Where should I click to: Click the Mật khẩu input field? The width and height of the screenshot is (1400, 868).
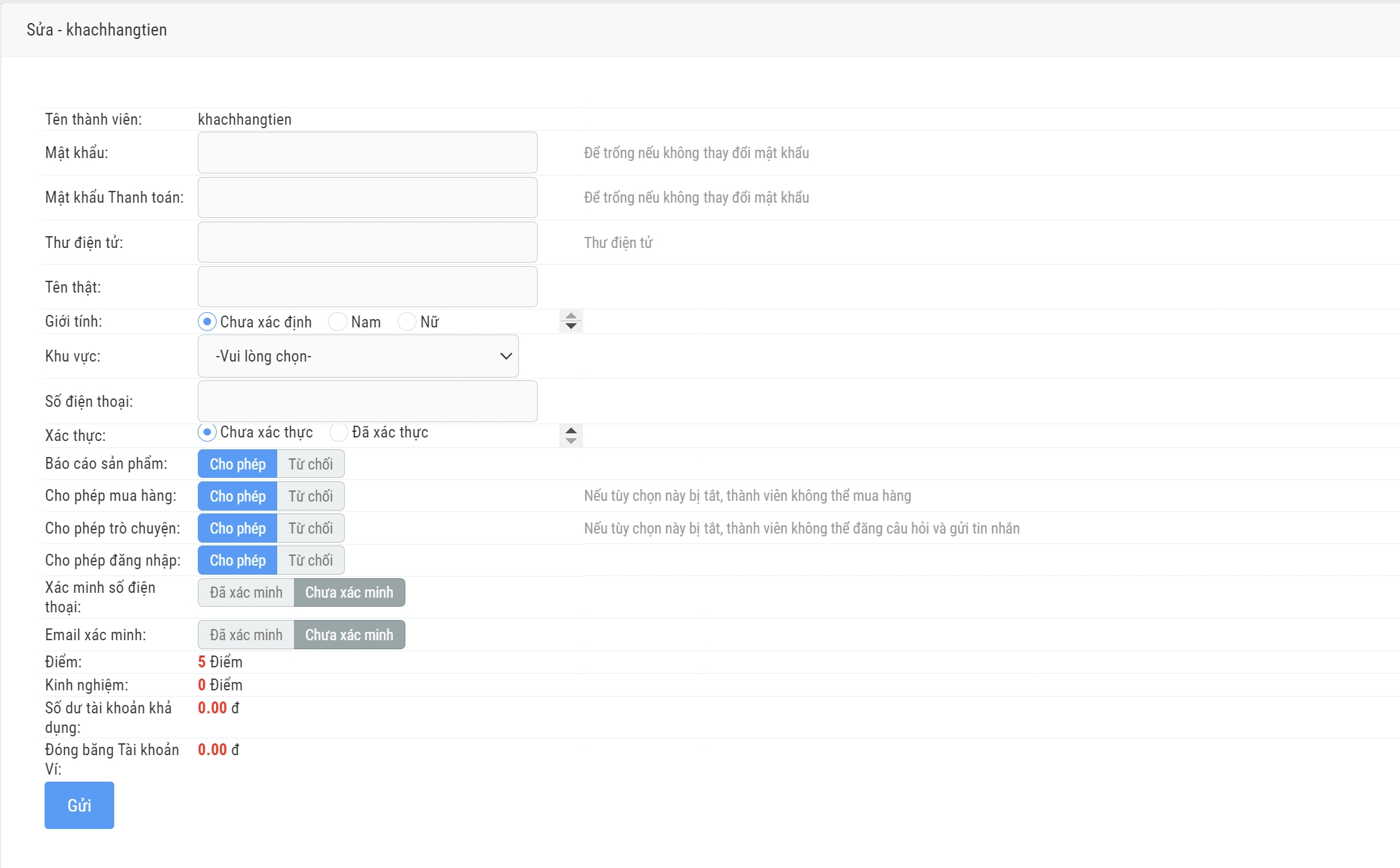pos(367,153)
